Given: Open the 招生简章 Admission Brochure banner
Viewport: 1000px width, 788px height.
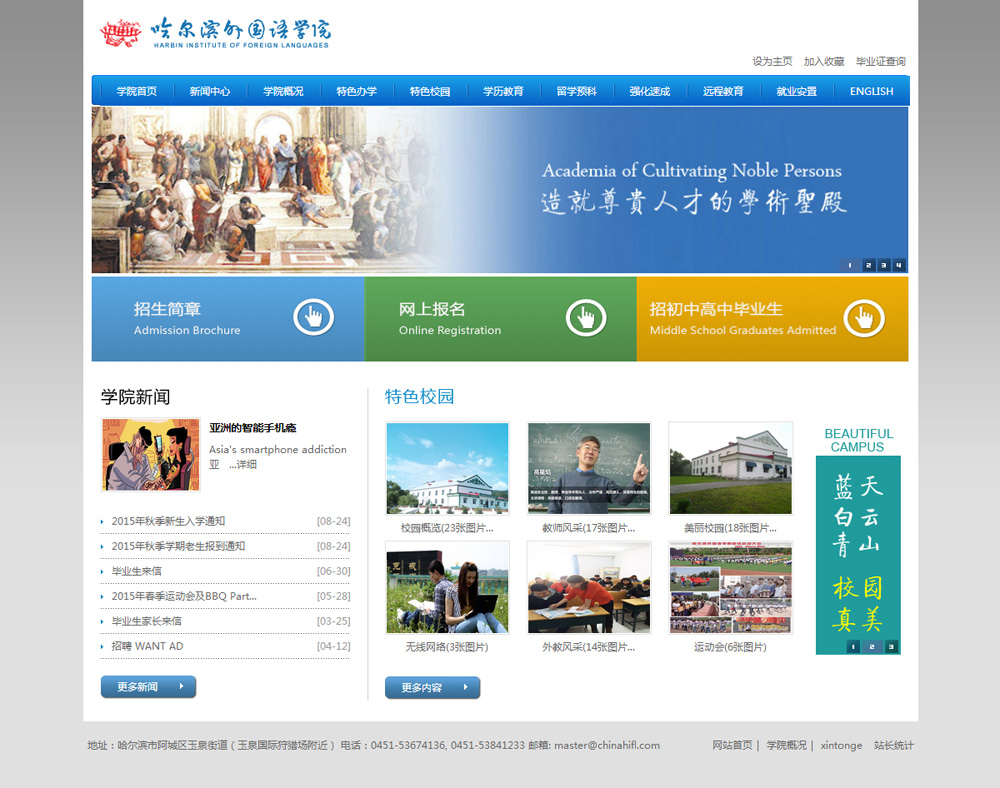Looking at the screenshot, I should pos(228,319).
